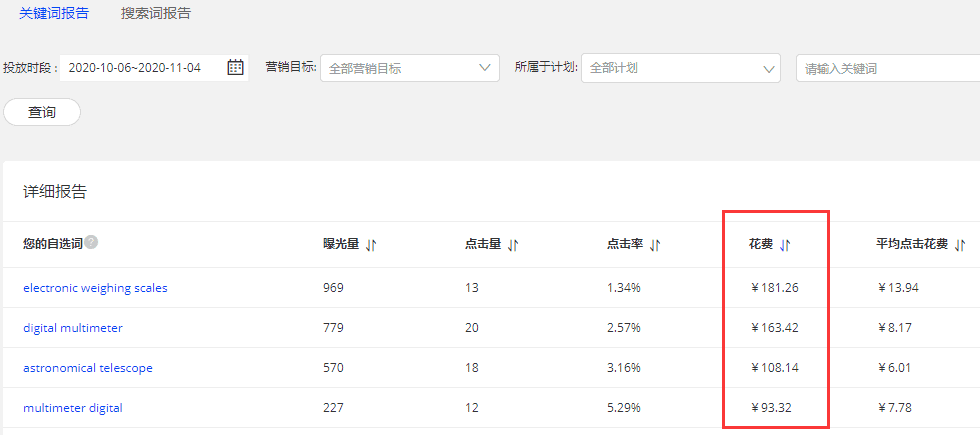
Task: Select click count 12 in the multimeter digital row
Action: [x=471, y=408]
